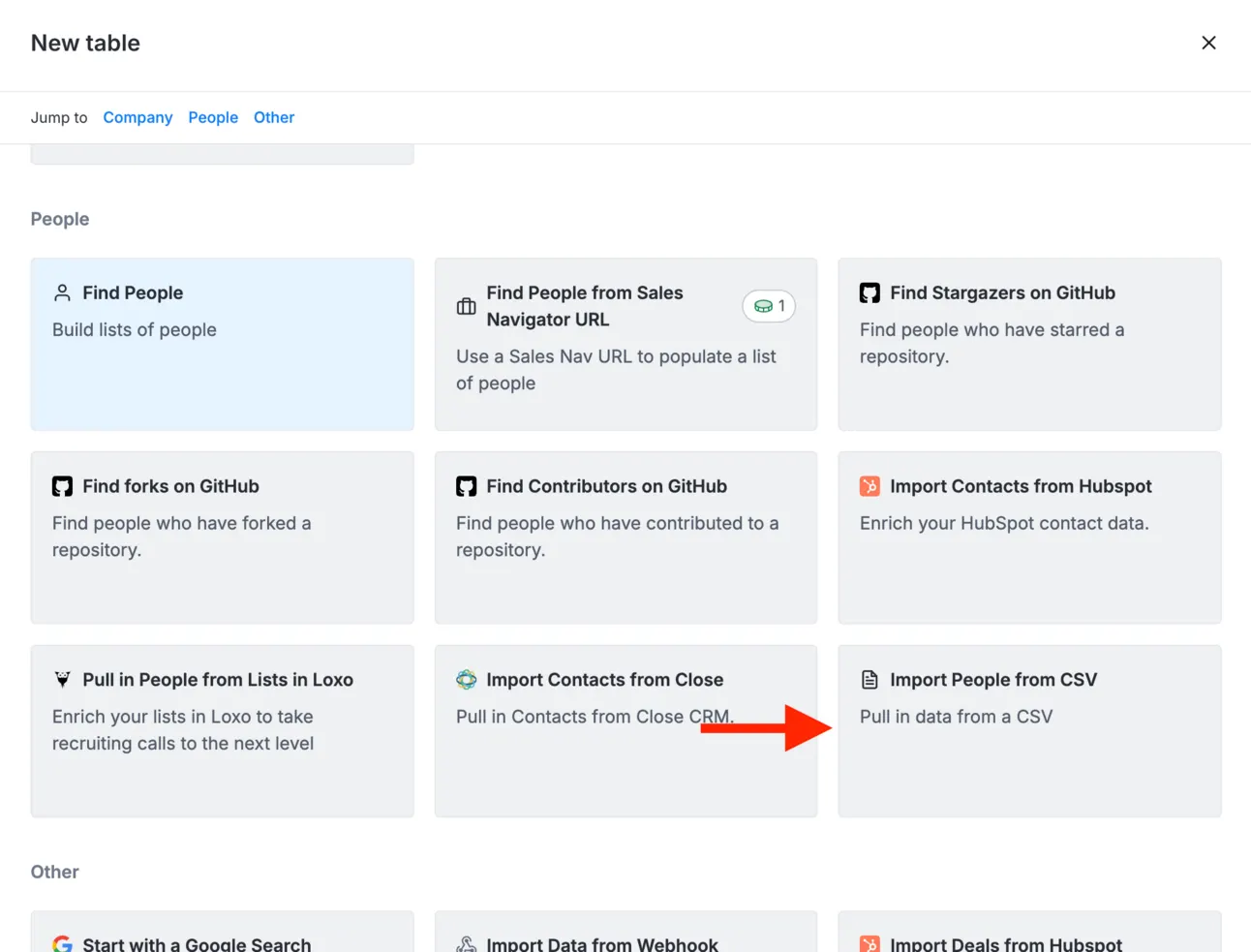Screen dimensions: 1251x952
Task: Click the Close CRM icon
Action: pos(466,680)
